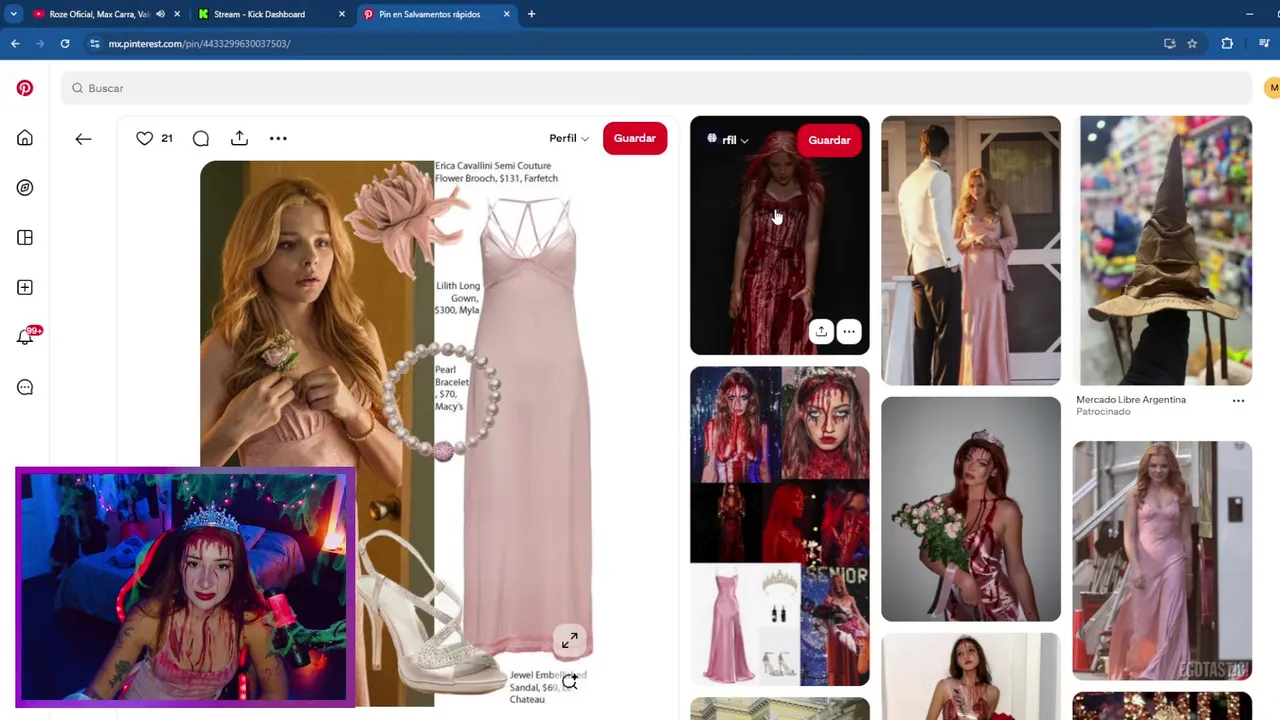Switch to Roze Oficial, Max Carra tab
The image size is (1280, 720).
99,14
